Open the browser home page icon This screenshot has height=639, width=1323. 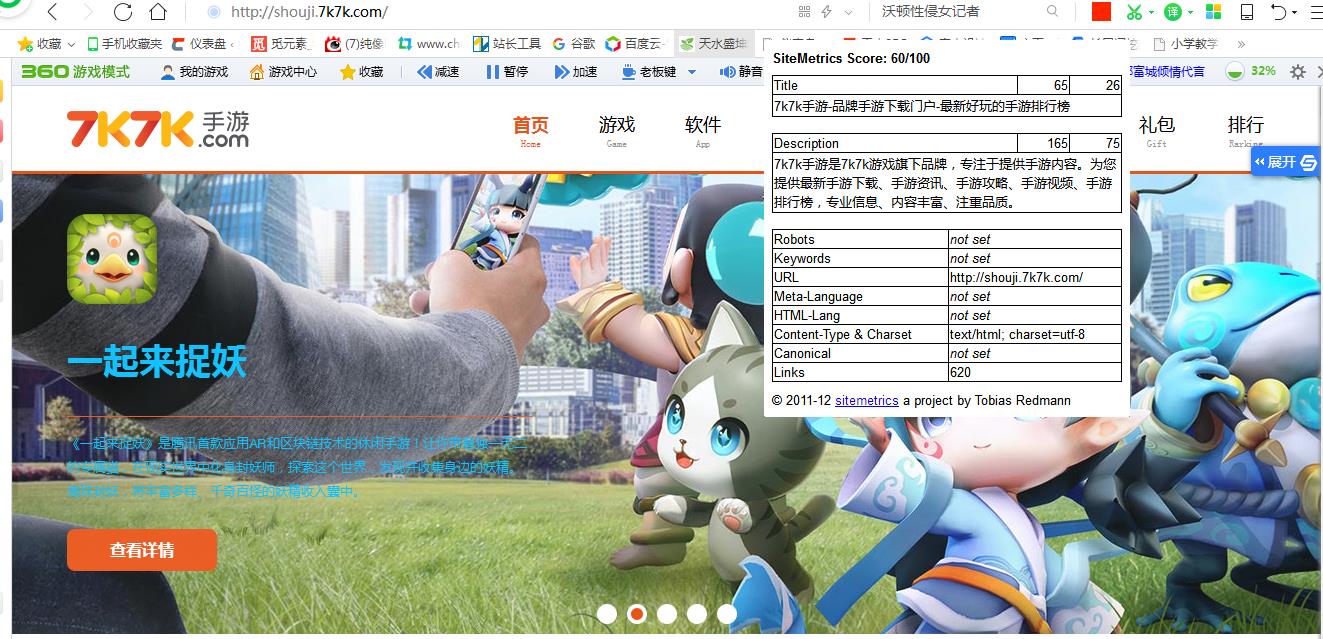(x=158, y=12)
